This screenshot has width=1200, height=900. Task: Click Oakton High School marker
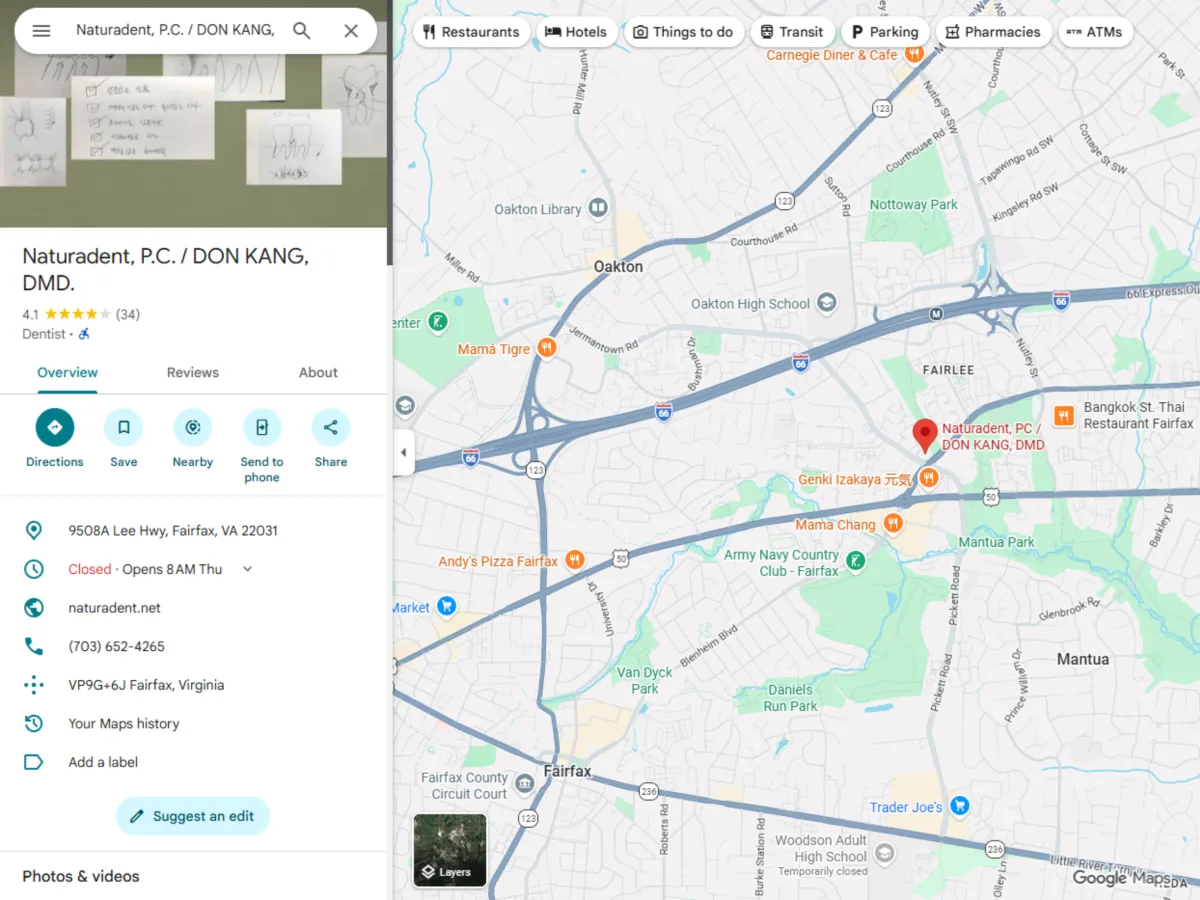826,302
